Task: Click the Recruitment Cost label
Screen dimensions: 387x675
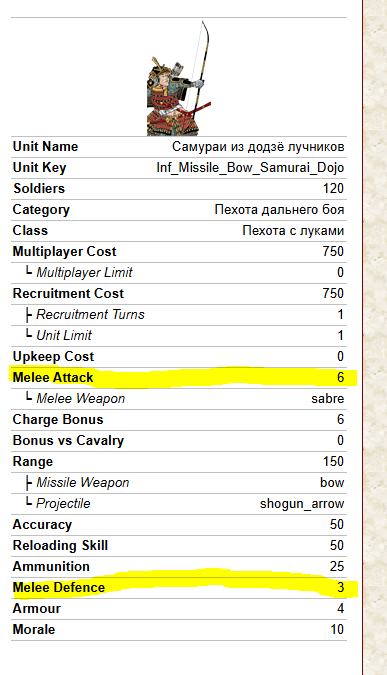Action: pos(68,294)
